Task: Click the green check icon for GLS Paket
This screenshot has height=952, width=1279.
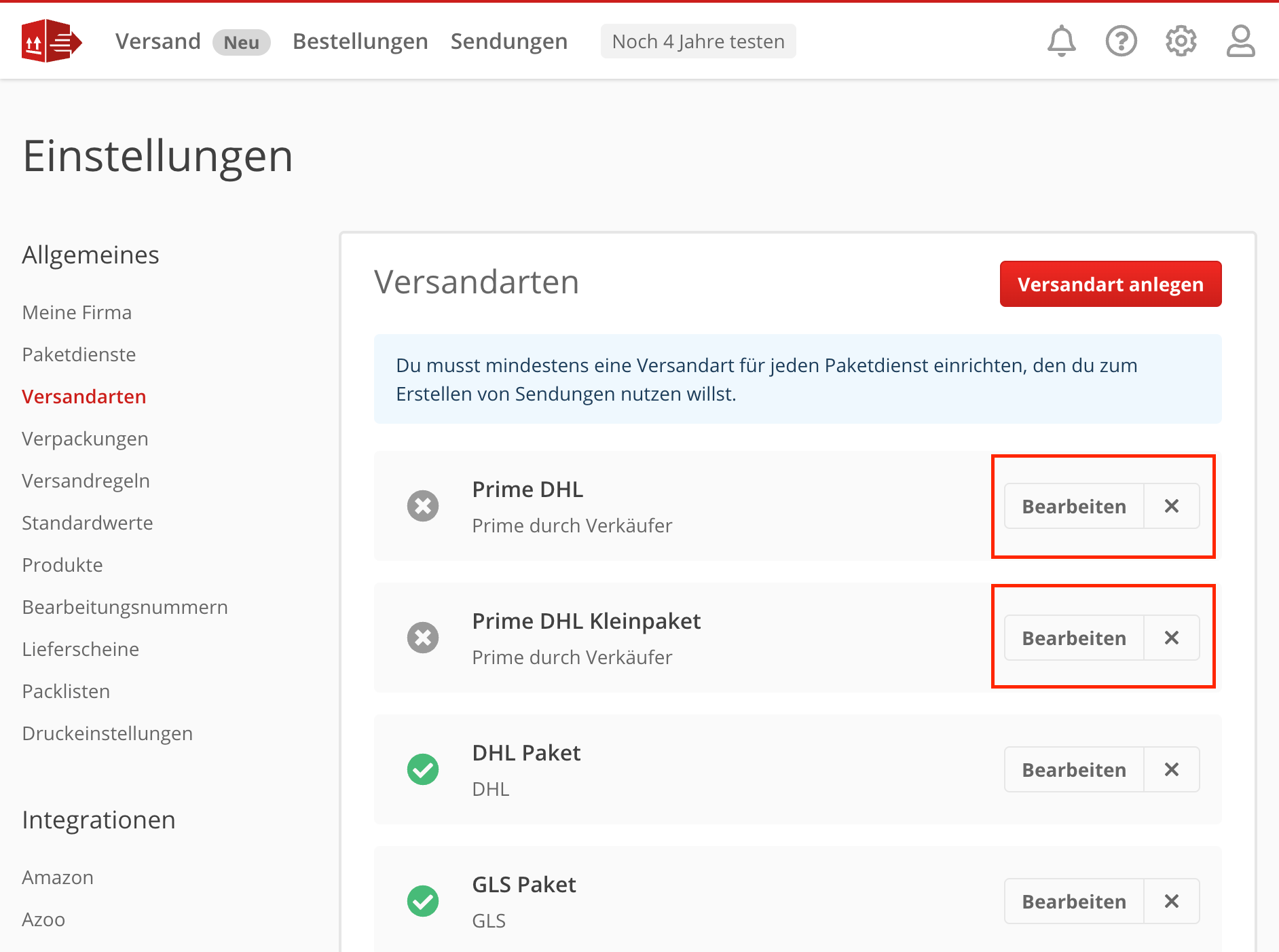Action: [x=423, y=901]
